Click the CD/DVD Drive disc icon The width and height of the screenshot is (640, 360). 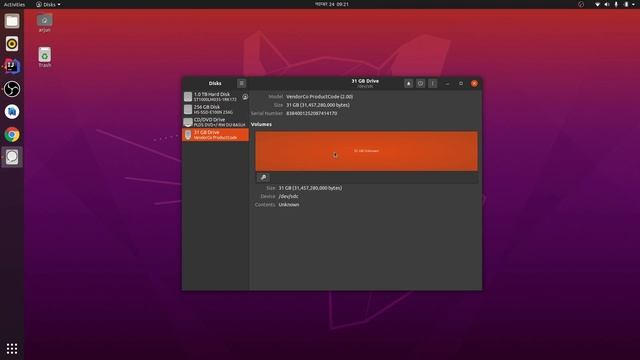pos(188,122)
